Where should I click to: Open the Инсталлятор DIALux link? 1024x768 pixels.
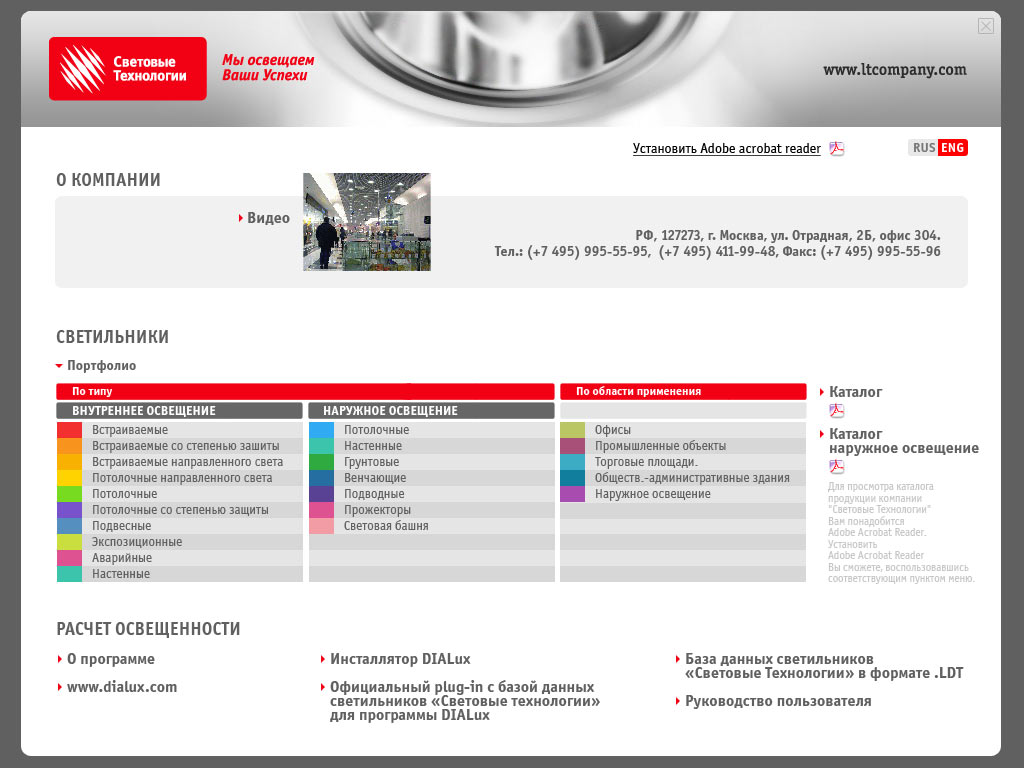[400, 659]
